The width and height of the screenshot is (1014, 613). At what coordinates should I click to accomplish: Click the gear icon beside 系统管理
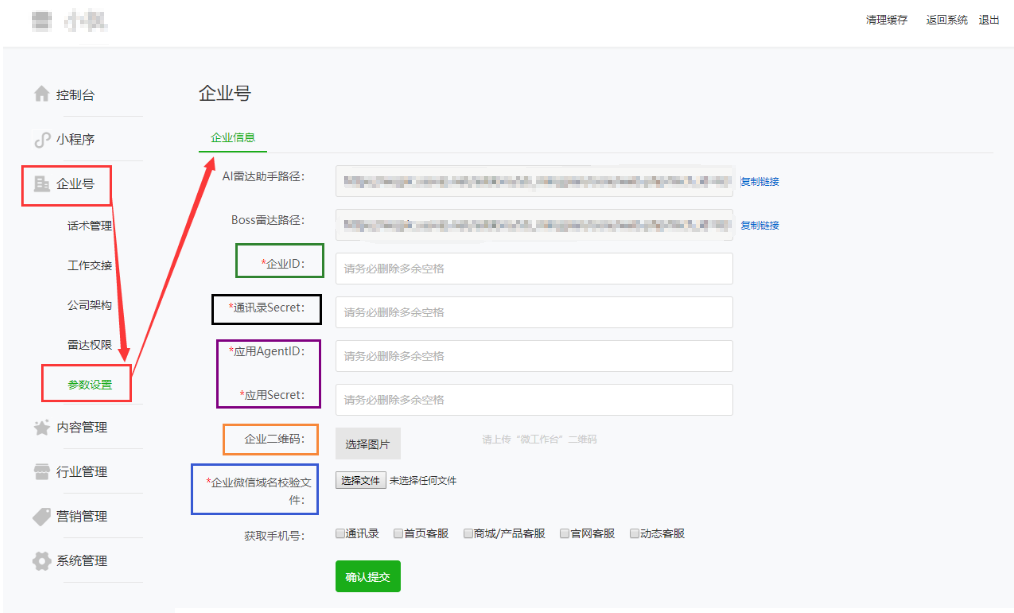41,561
